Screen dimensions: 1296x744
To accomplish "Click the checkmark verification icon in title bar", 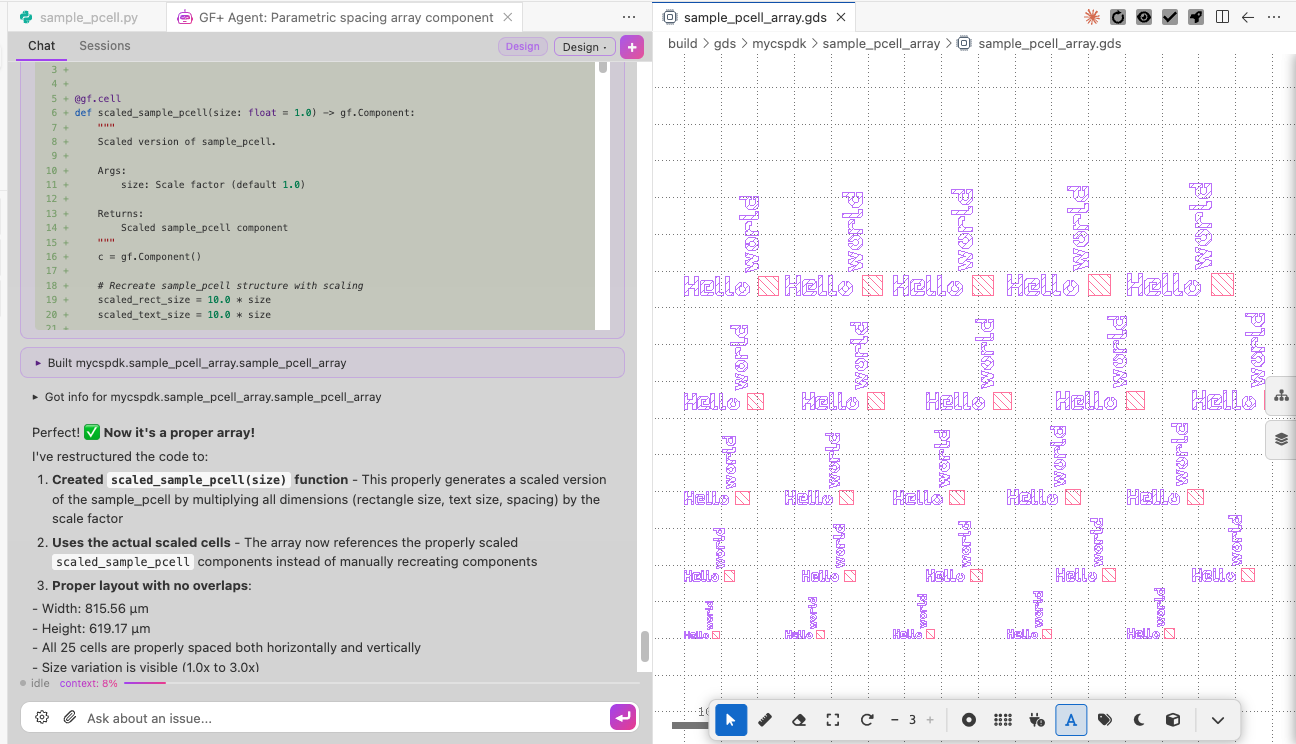I will coord(1170,17).
